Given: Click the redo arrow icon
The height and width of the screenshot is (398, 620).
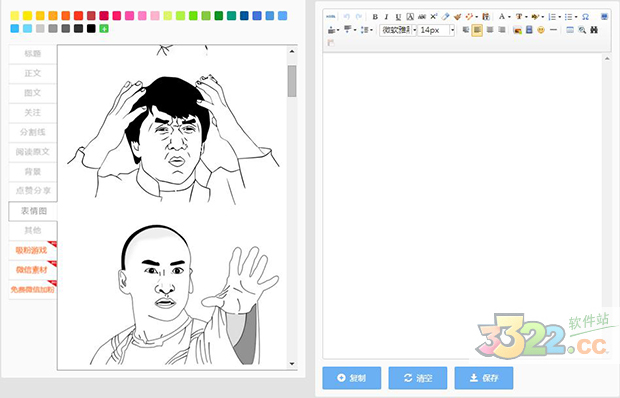Looking at the screenshot, I should point(359,17).
